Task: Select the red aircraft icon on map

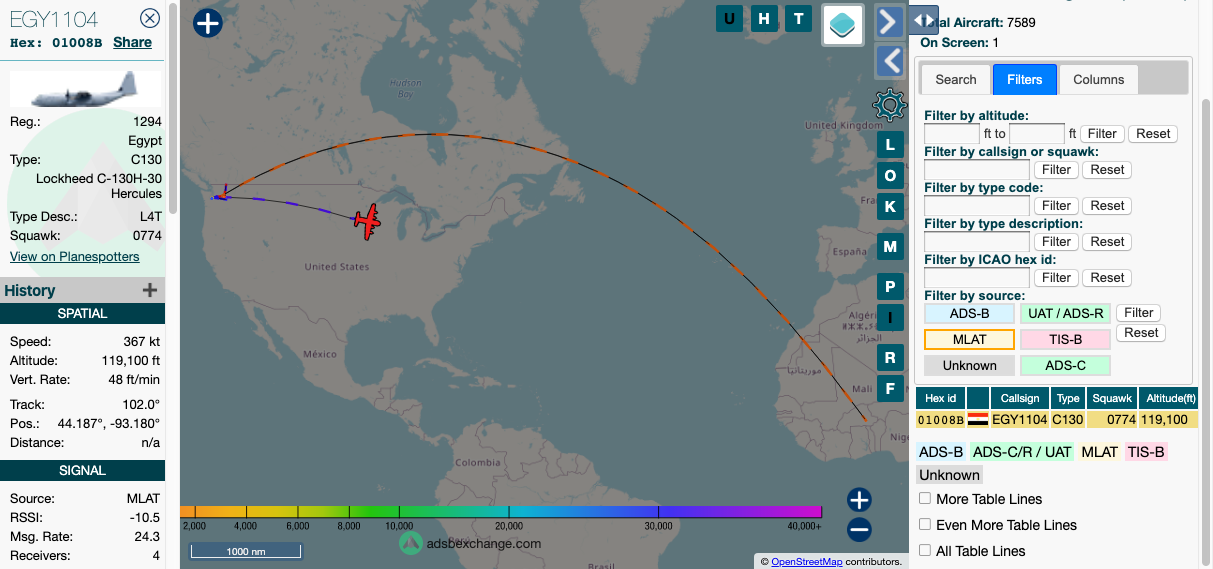Action: coord(368,221)
